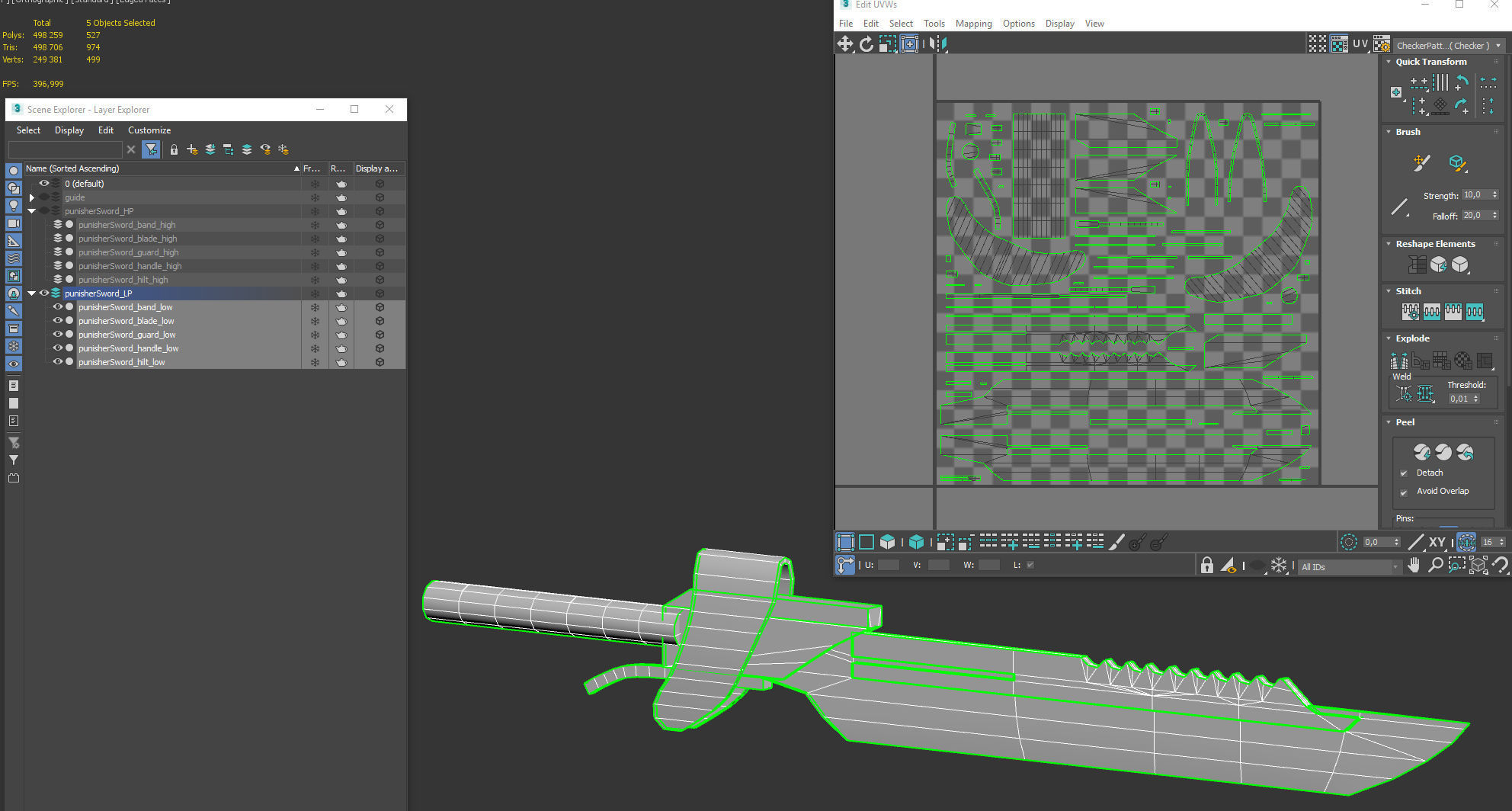Click the U coordinate input field
Image resolution: width=1512 pixels, height=811 pixels.
pyautogui.click(x=889, y=565)
